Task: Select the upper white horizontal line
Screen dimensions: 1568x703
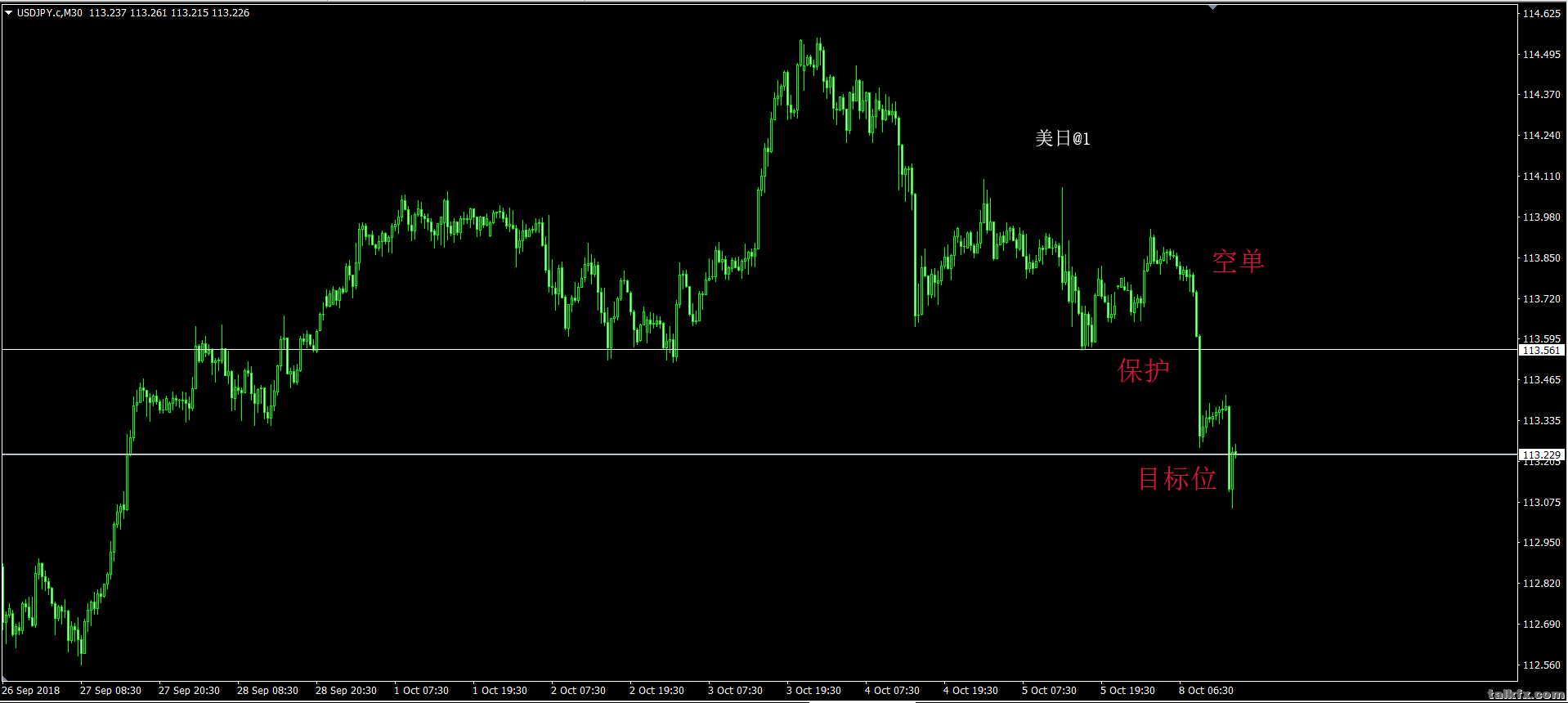Action: coord(759,350)
